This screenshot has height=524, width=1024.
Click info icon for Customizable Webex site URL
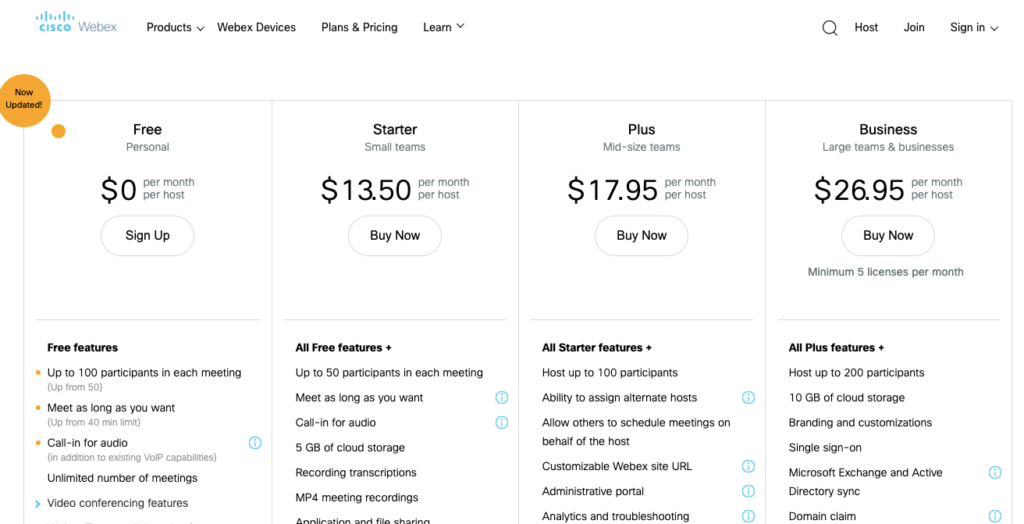click(x=748, y=467)
